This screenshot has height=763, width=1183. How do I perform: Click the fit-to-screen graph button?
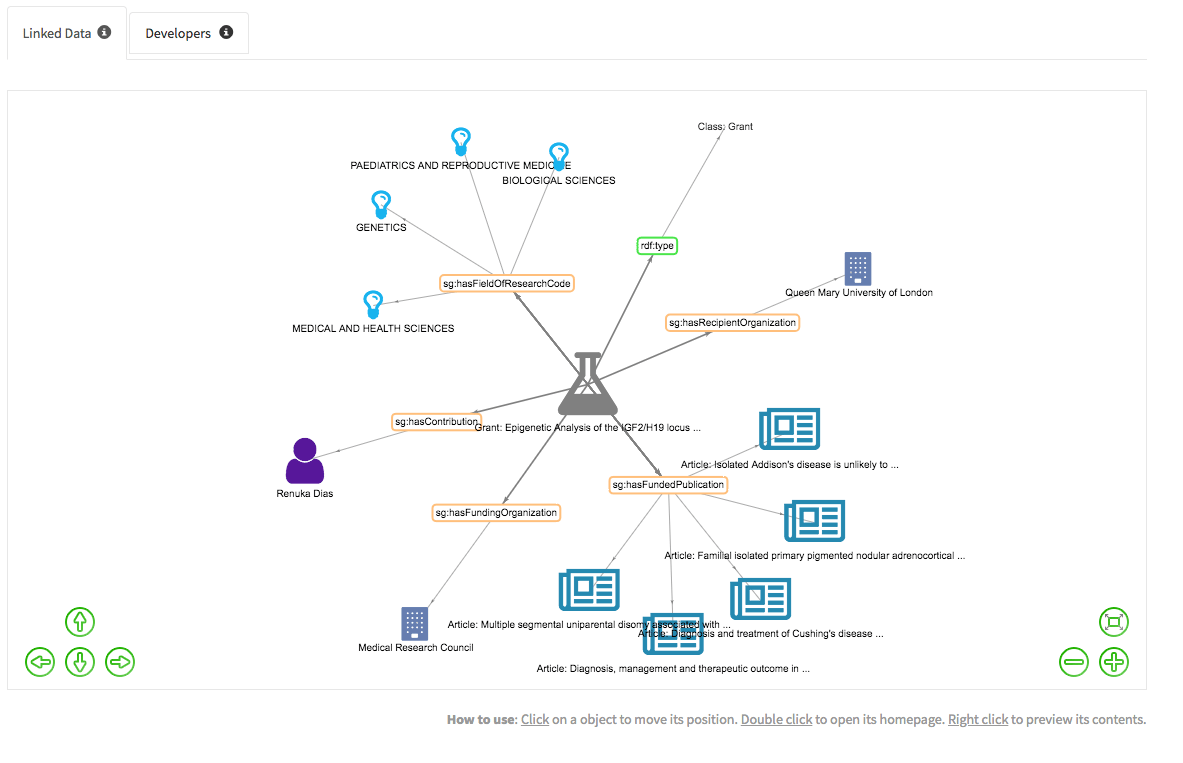click(1113, 622)
